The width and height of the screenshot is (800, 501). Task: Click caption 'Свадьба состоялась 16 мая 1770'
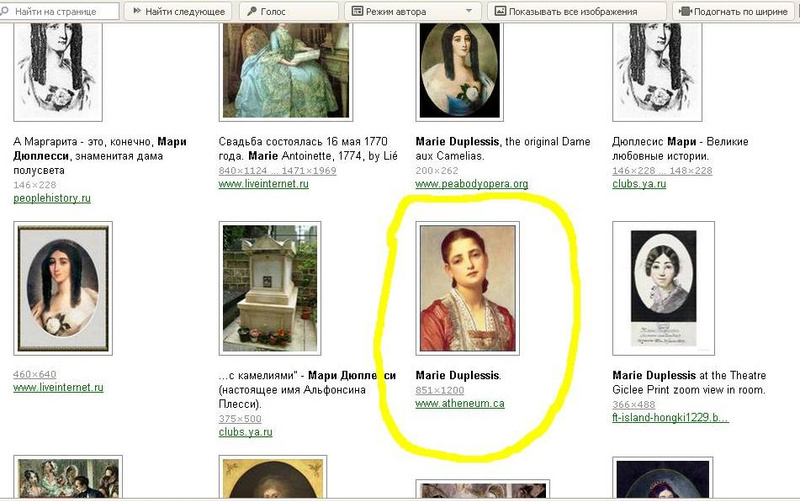coord(303,142)
